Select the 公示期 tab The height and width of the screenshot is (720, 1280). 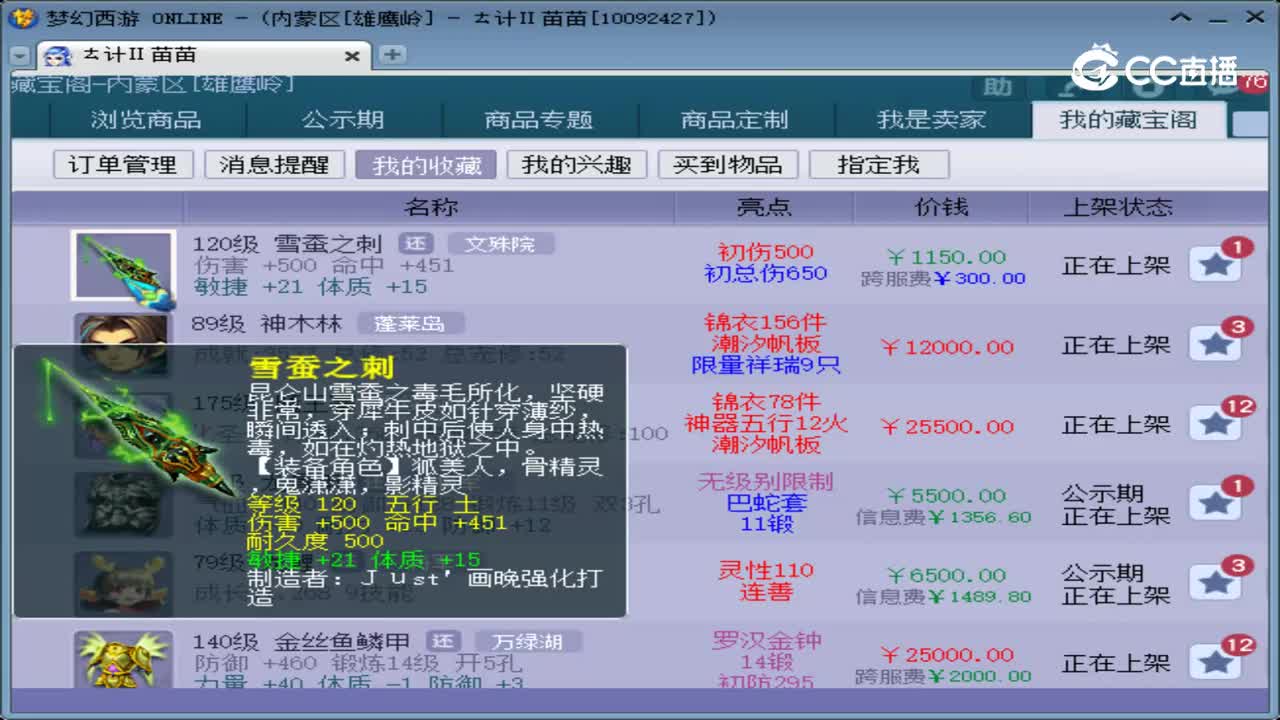coord(343,119)
